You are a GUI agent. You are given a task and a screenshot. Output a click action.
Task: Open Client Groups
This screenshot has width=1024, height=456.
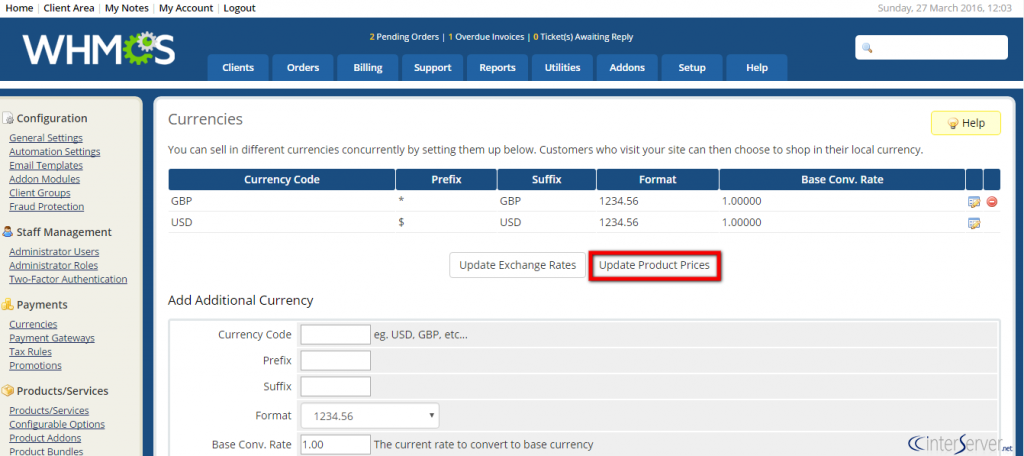pos(40,193)
